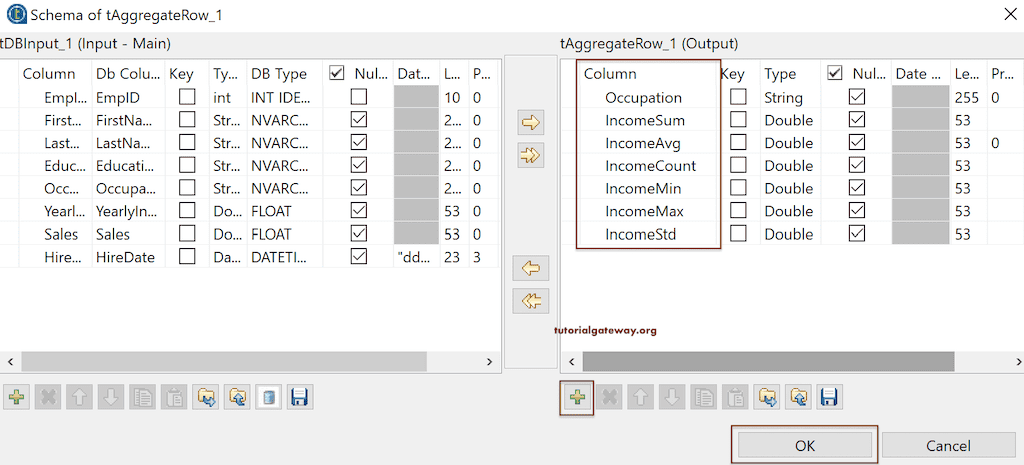Select the IncomeSum column name cell
This screenshot has height=465, width=1024.
coord(645,121)
